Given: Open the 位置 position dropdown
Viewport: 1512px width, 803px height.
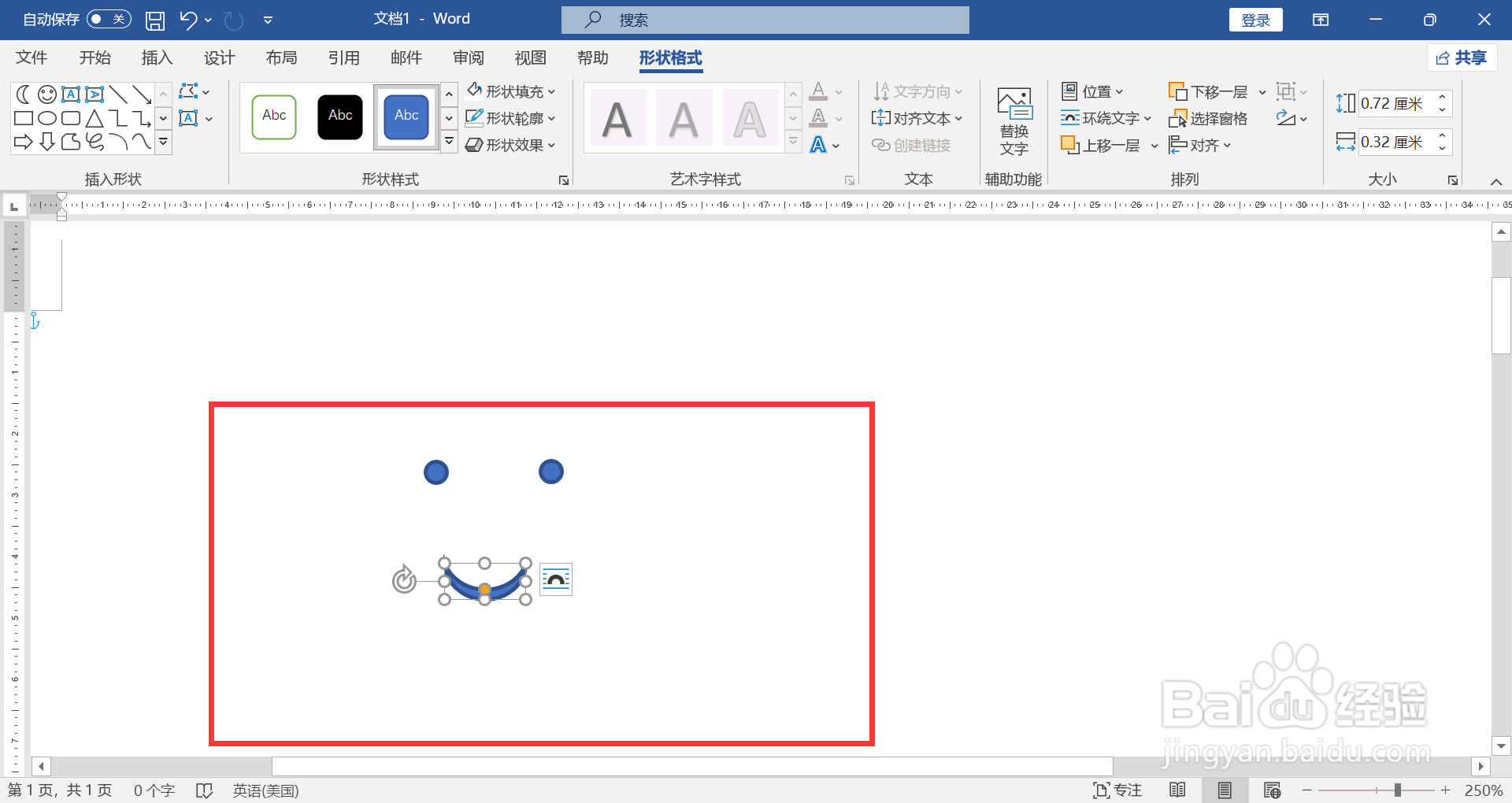Looking at the screenshot, I should click(x=1093, y=91).
